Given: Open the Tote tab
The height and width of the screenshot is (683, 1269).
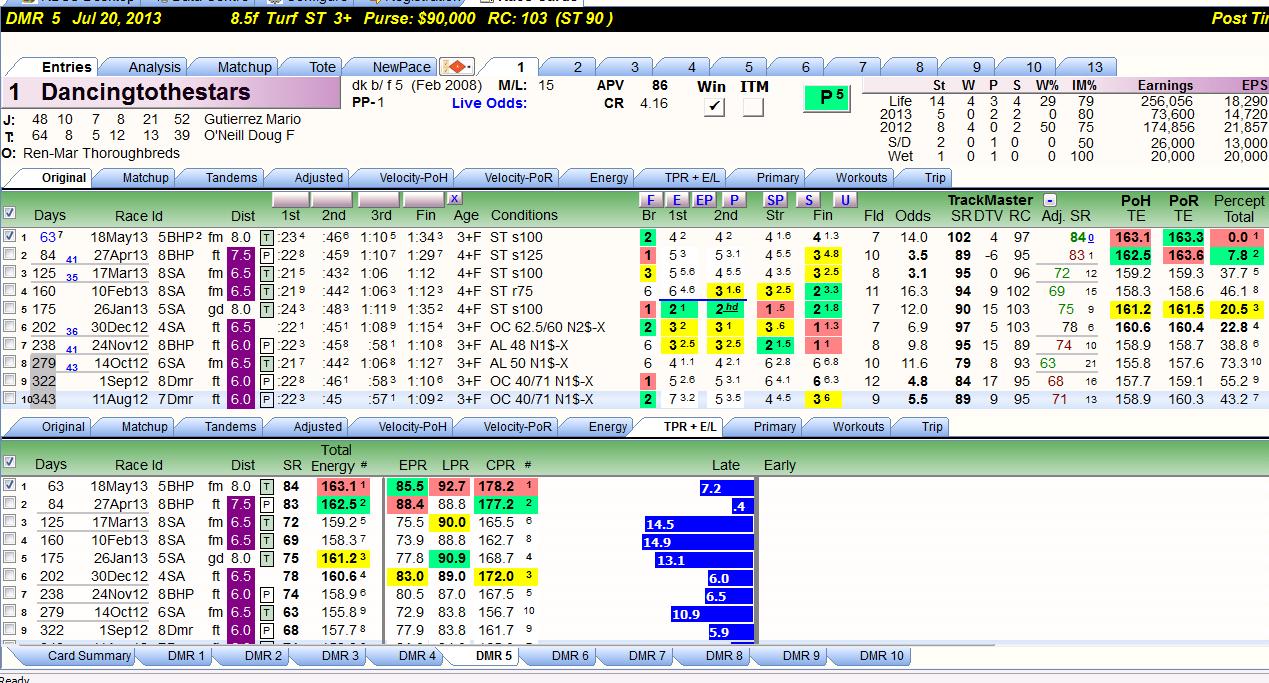Looking at the screenshot, I should pos(322,67).
